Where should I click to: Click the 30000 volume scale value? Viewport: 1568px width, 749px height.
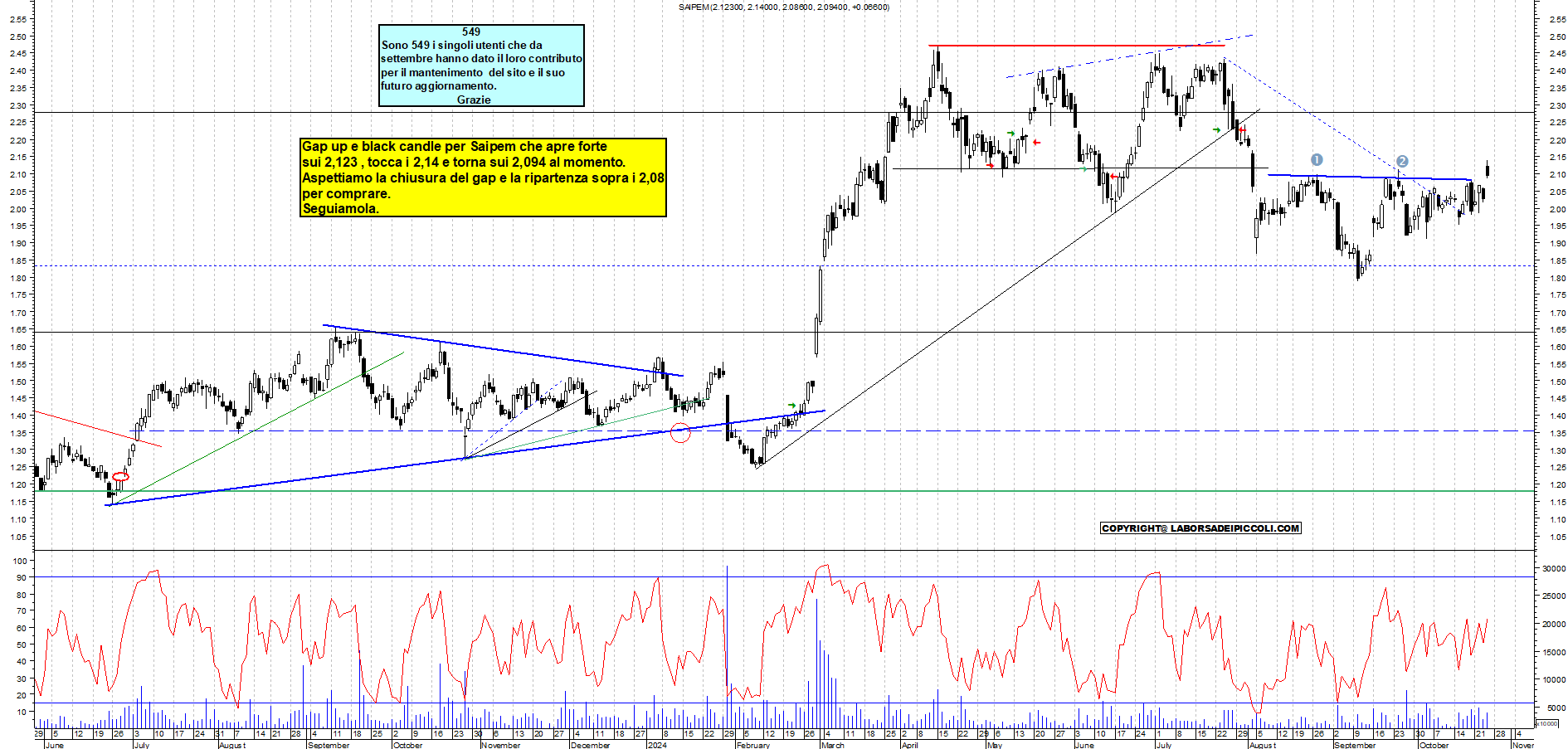pos(1554,568)
